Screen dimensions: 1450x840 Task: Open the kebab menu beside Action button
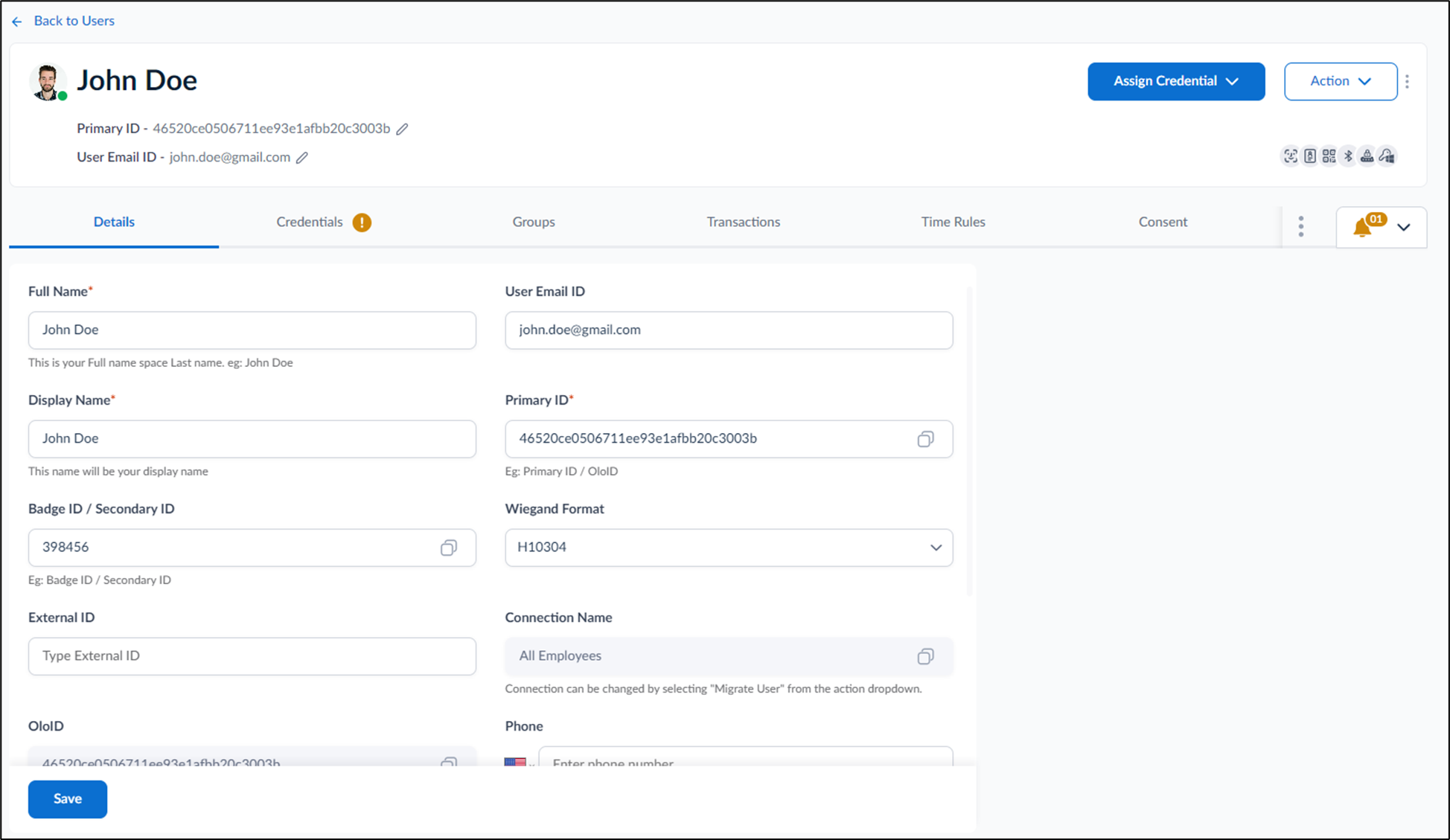(x=1407, y=81)
